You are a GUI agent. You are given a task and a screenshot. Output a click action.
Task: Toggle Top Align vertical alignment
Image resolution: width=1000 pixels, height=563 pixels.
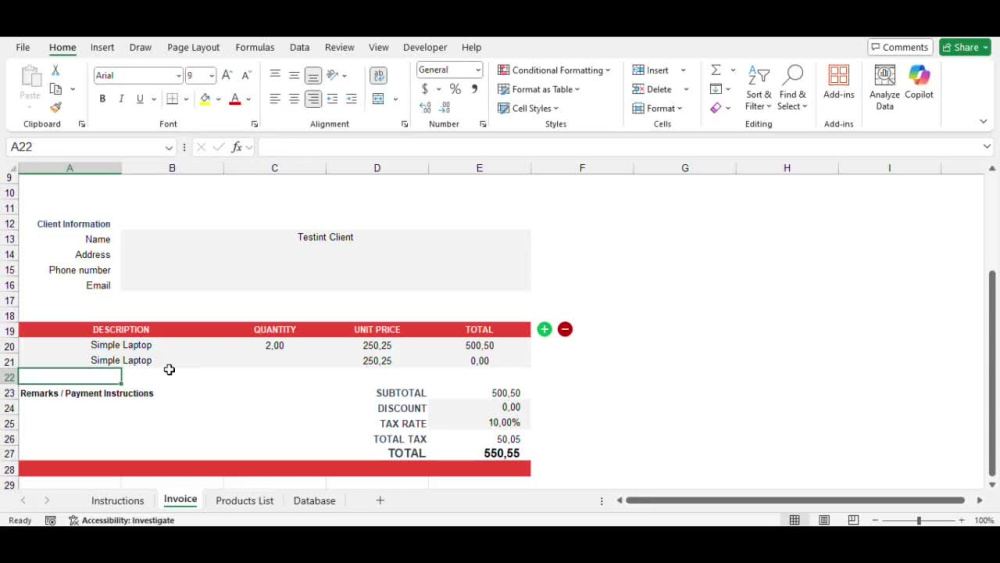(275, 75)
